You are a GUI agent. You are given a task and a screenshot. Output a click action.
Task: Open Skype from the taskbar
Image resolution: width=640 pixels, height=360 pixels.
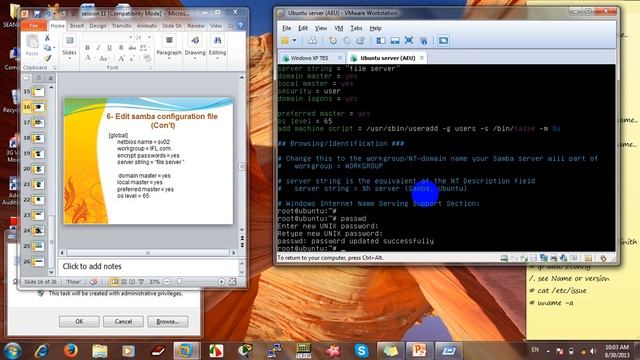coord(361,351)
